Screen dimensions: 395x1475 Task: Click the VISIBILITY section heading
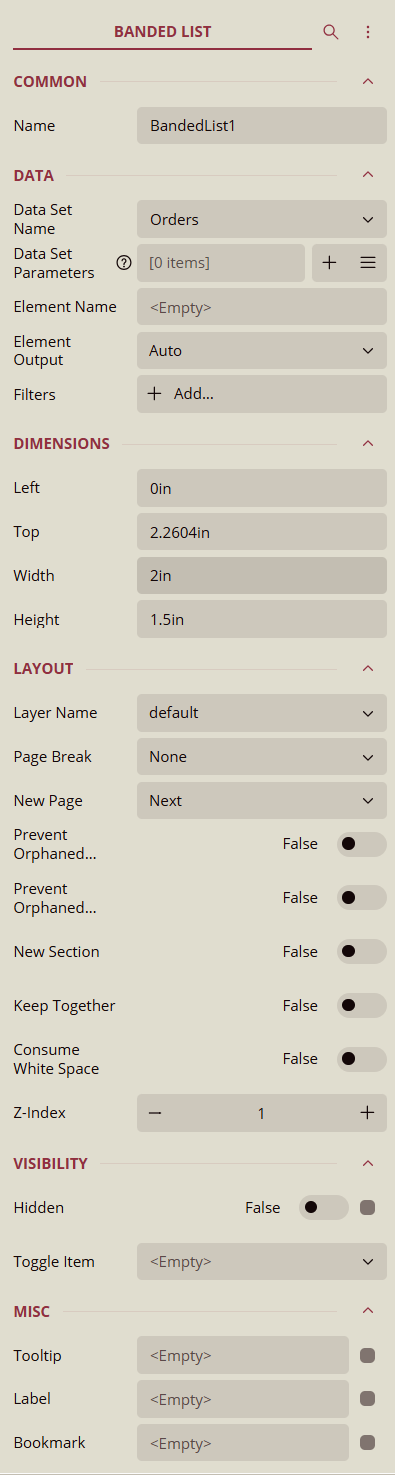(x=51, y=1164)
